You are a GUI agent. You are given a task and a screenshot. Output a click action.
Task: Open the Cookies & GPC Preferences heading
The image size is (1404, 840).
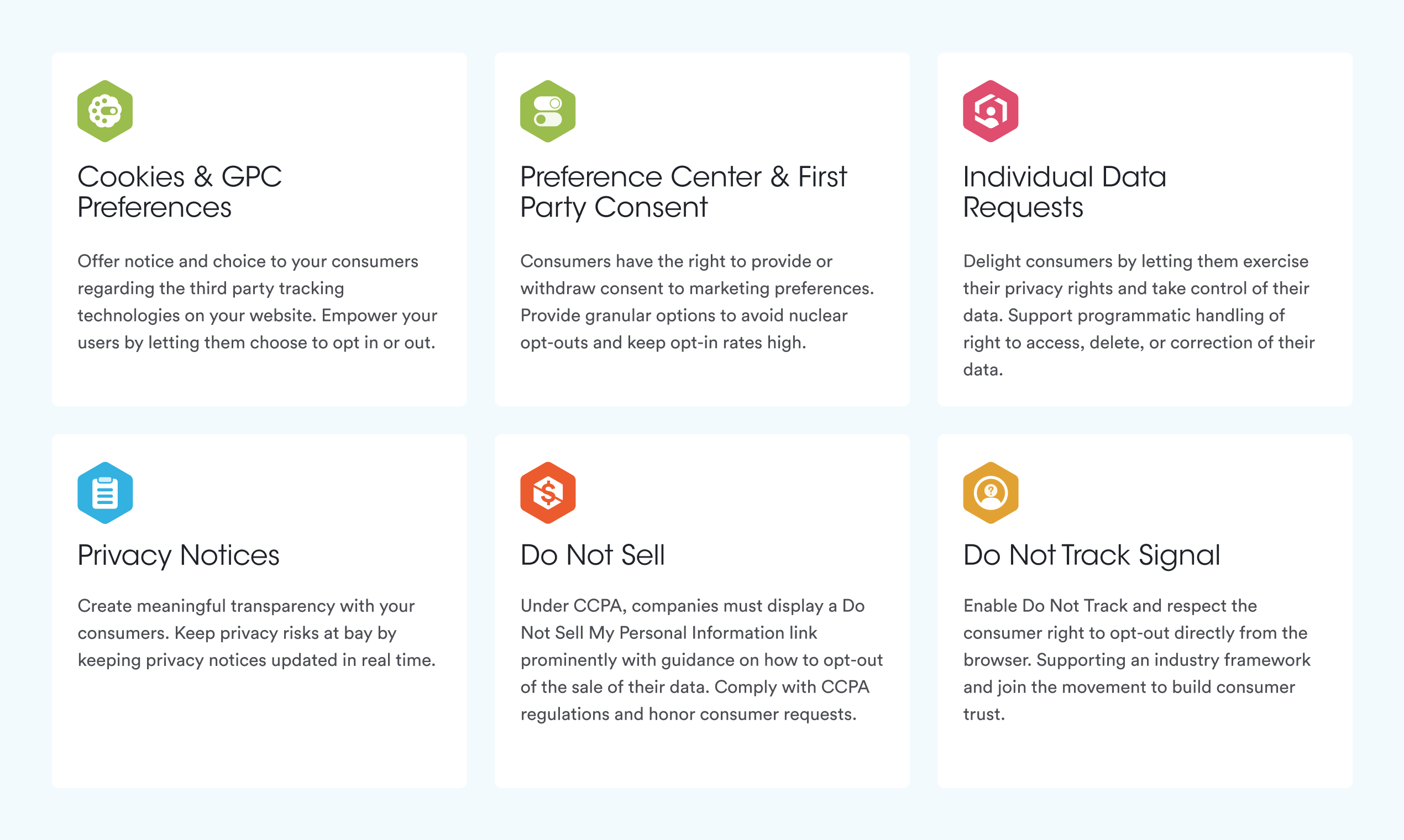tap(180, 191)
